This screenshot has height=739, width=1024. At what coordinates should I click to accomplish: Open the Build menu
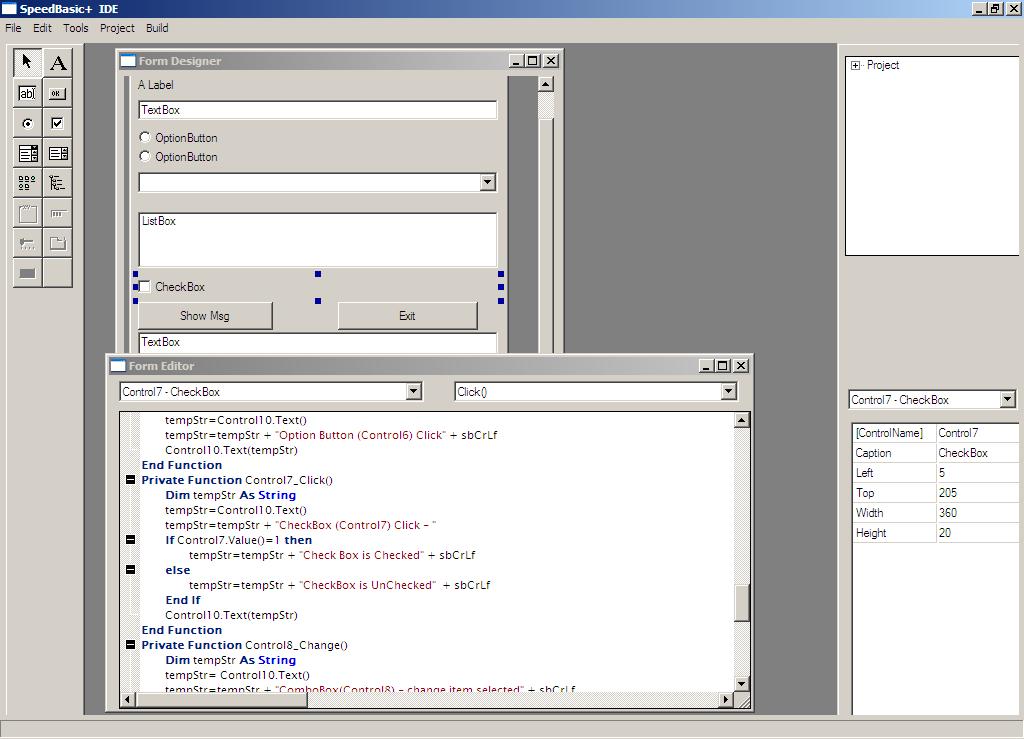[x=157, y=28]
